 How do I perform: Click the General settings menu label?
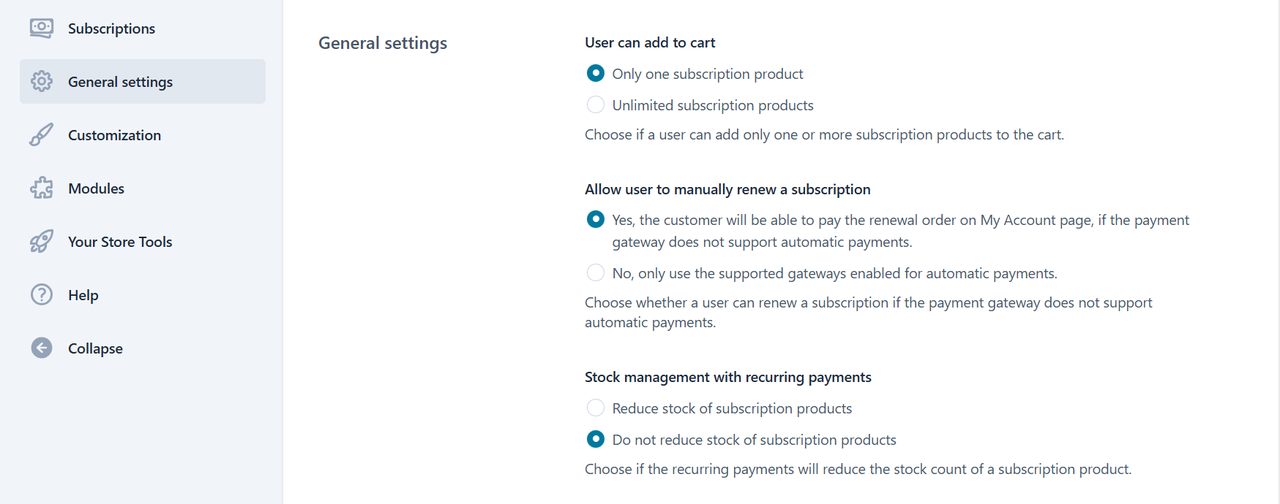click(120, 82)
